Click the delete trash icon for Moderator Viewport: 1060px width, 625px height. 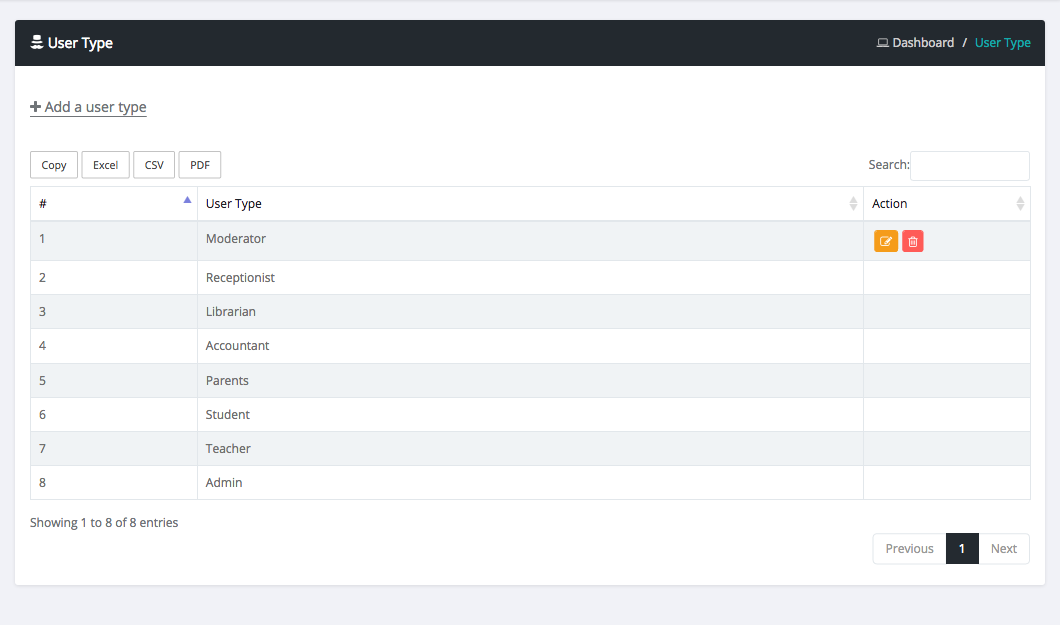pos(912,240)
